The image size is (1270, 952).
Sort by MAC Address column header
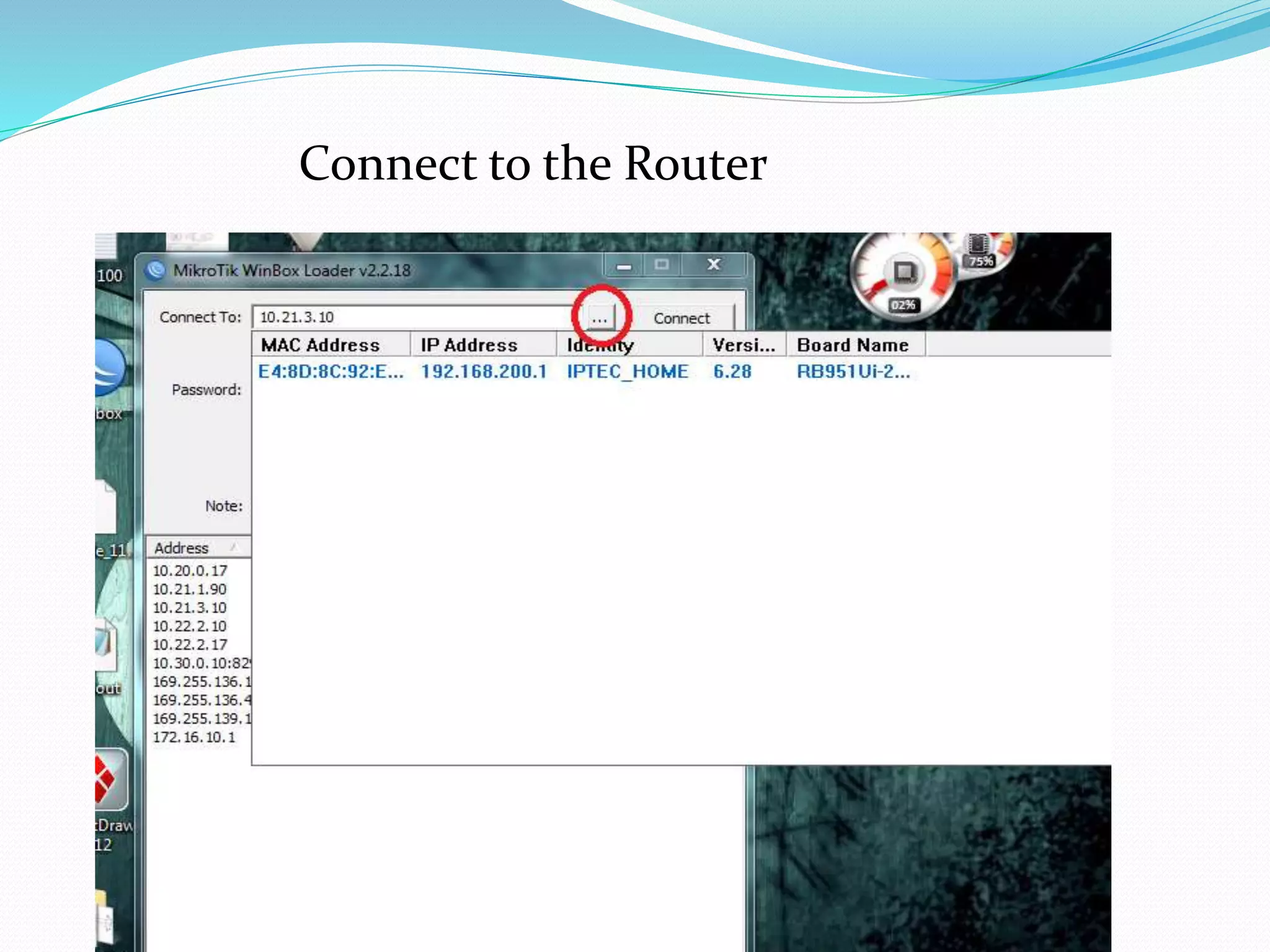coord(331,345)
